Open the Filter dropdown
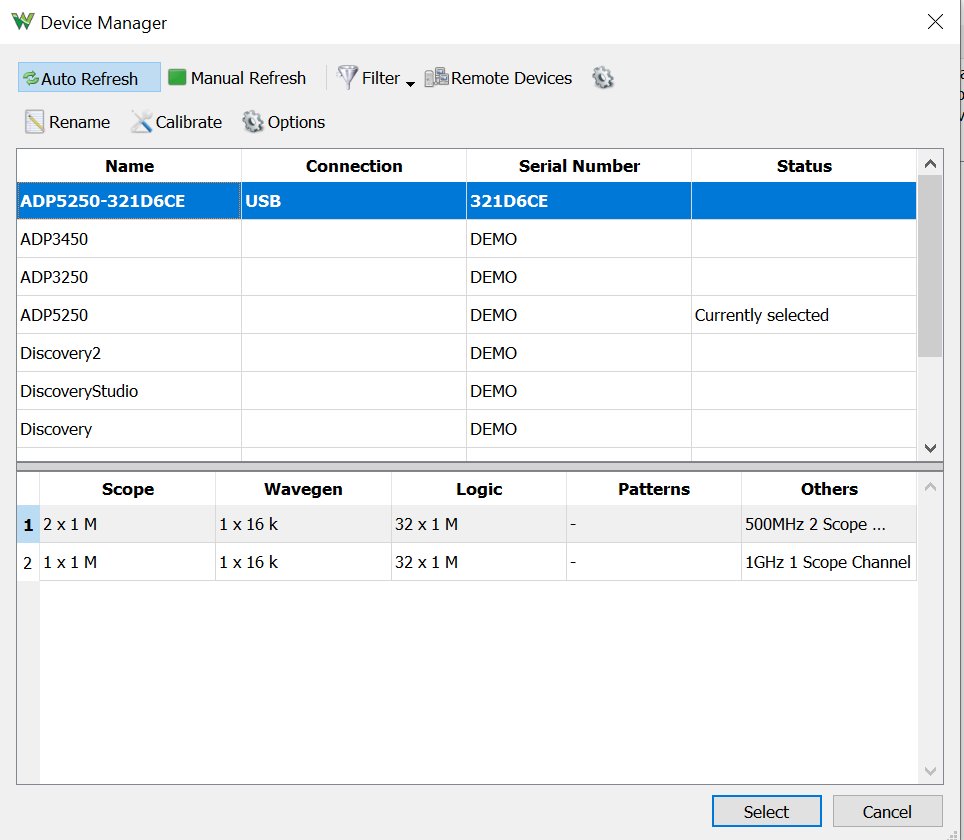This screenshot has width=964, height=840. coord(375,78)
